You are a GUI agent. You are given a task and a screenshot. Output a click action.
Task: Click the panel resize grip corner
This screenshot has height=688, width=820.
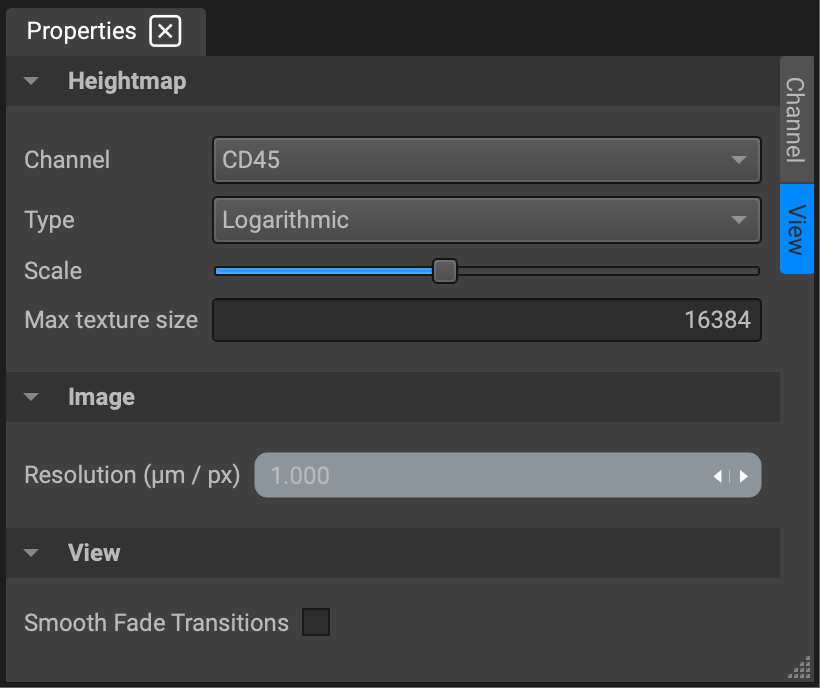(x=800, y=668)
